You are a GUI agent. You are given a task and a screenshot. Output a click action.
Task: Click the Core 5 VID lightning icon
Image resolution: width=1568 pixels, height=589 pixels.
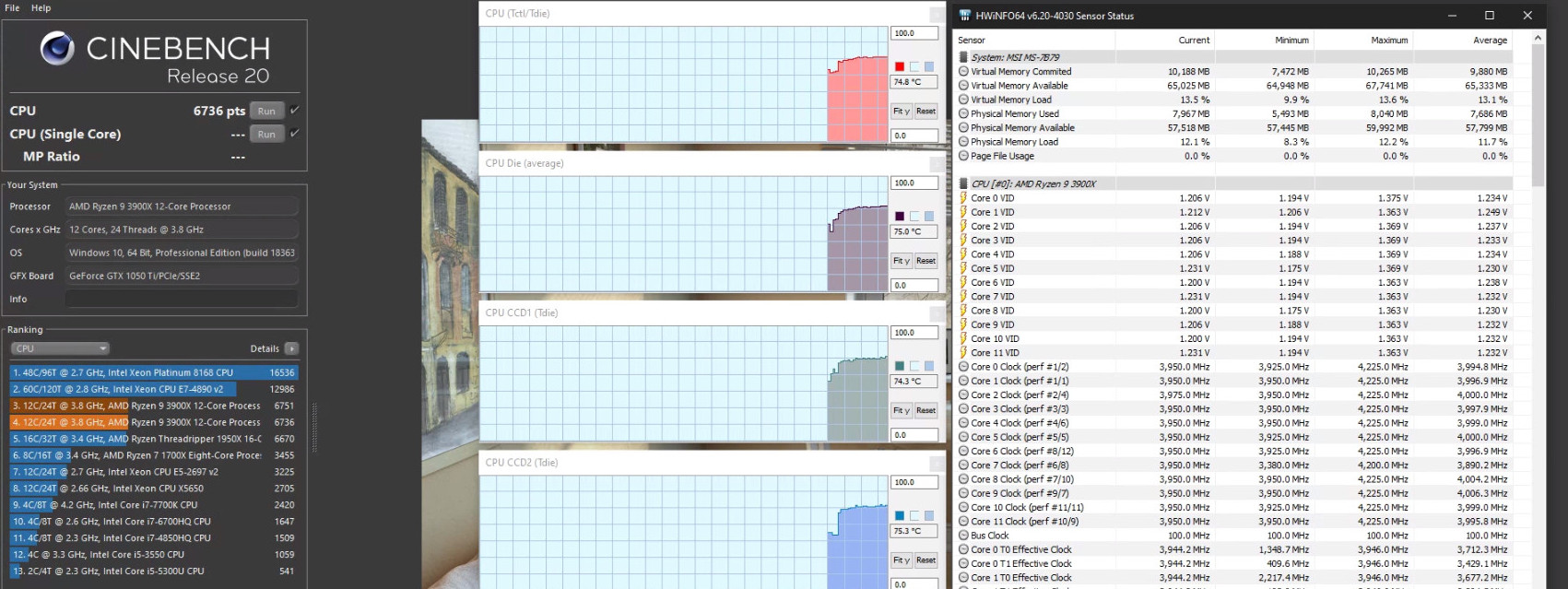point(963,268)
